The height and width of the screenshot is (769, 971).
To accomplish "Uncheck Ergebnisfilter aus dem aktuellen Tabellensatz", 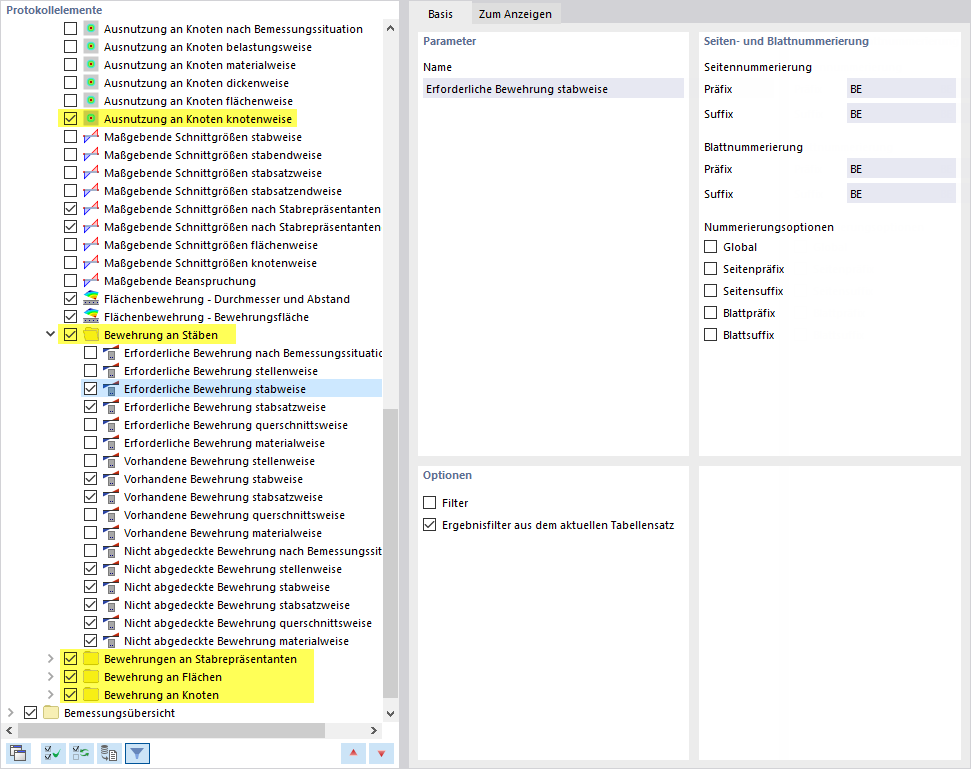I will (x=429, y=524).
